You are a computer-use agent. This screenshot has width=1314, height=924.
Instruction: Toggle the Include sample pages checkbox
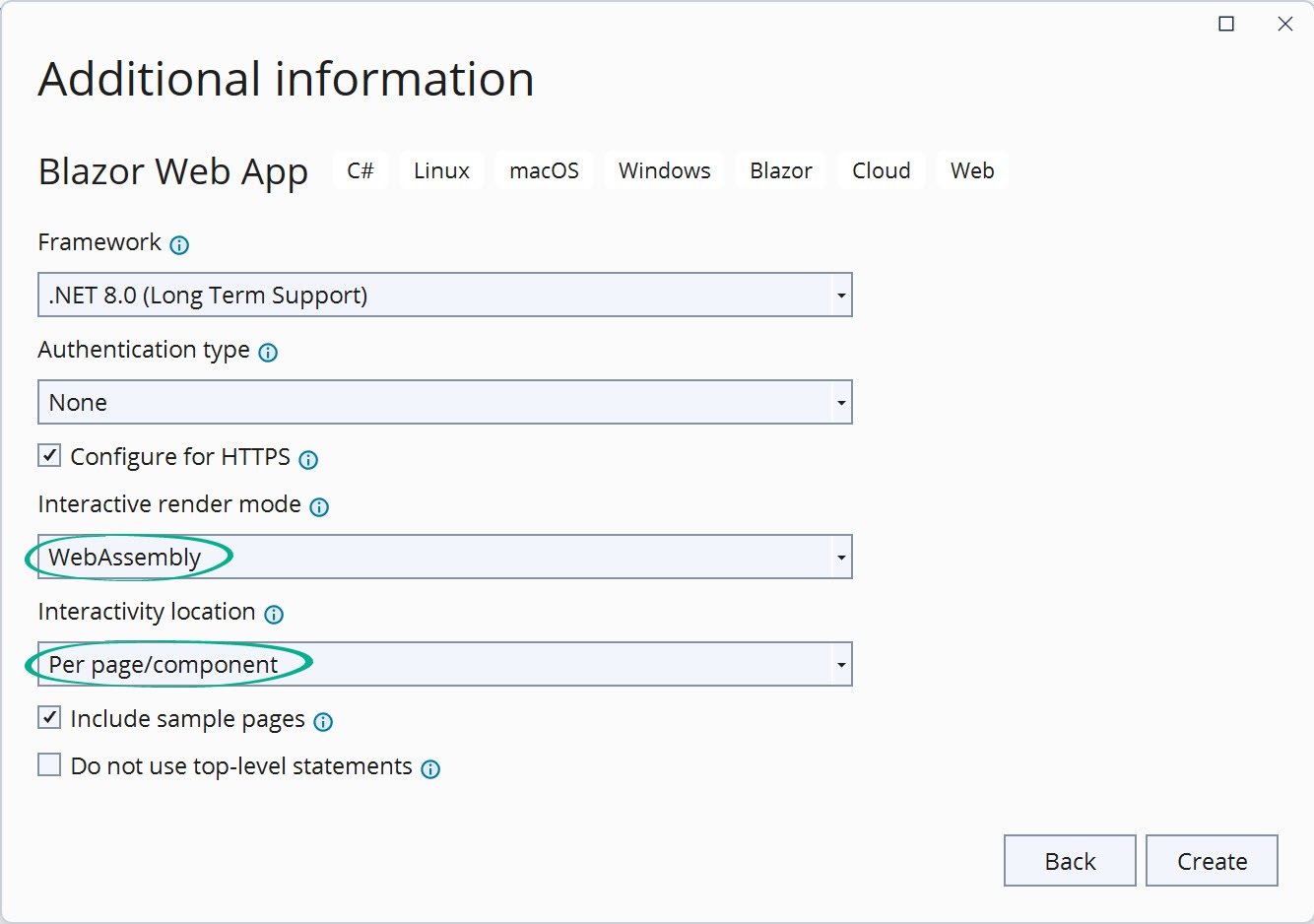coord(49,717)
